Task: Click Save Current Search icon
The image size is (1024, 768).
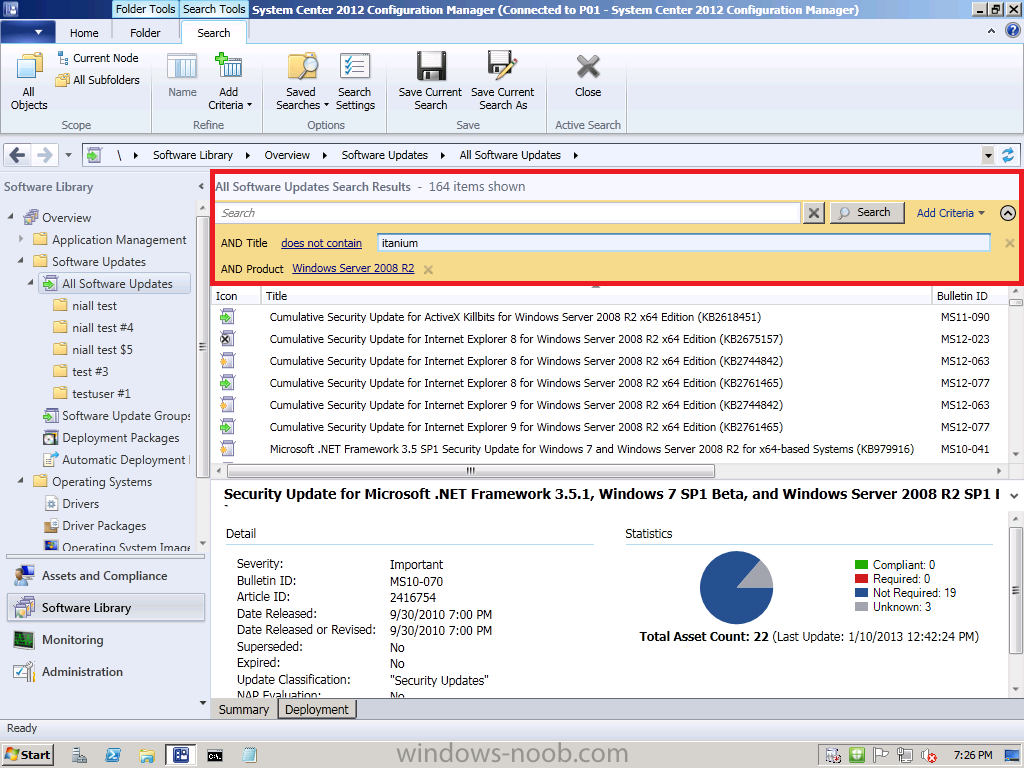Action: point(430,81)
